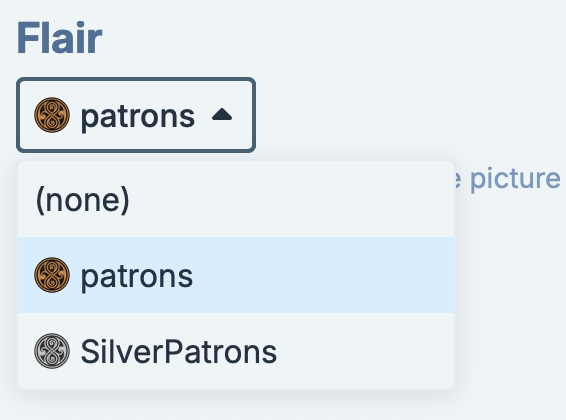
Task: Click the blank space in the (none) row
Action: pyautogui.click(x=292, y=199)
